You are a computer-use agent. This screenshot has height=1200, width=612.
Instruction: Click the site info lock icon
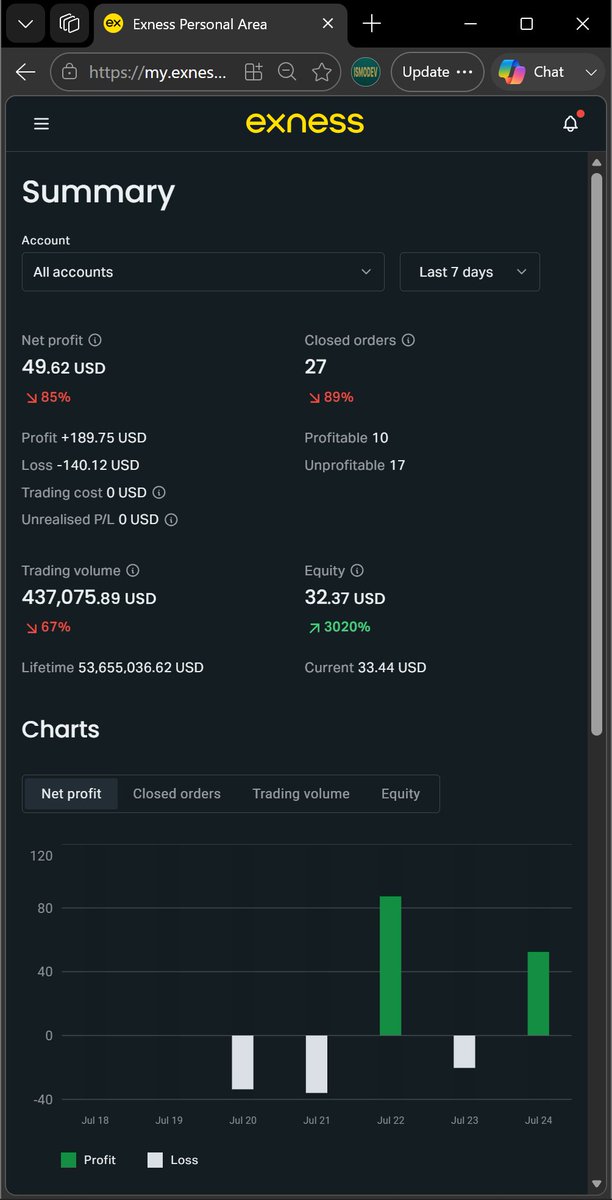(69, 72)
